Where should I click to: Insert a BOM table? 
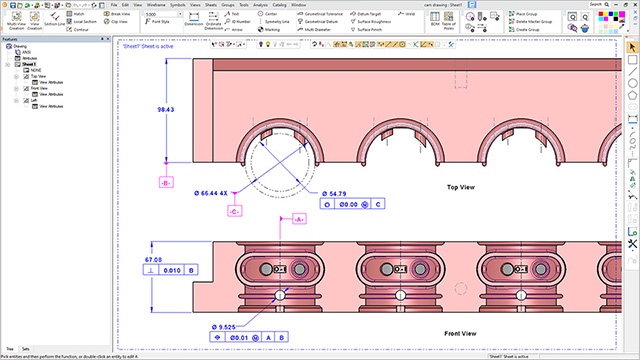pos(435,19)
